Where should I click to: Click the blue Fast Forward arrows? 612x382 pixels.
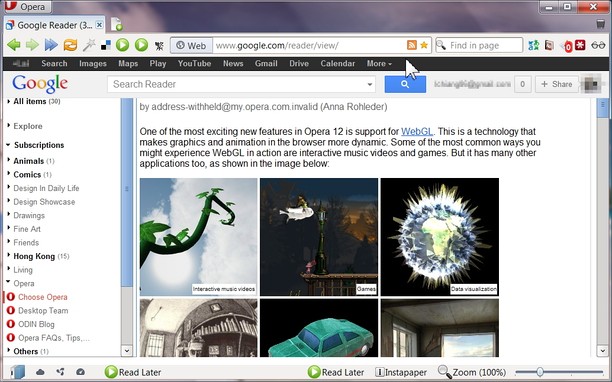point(51,45)
